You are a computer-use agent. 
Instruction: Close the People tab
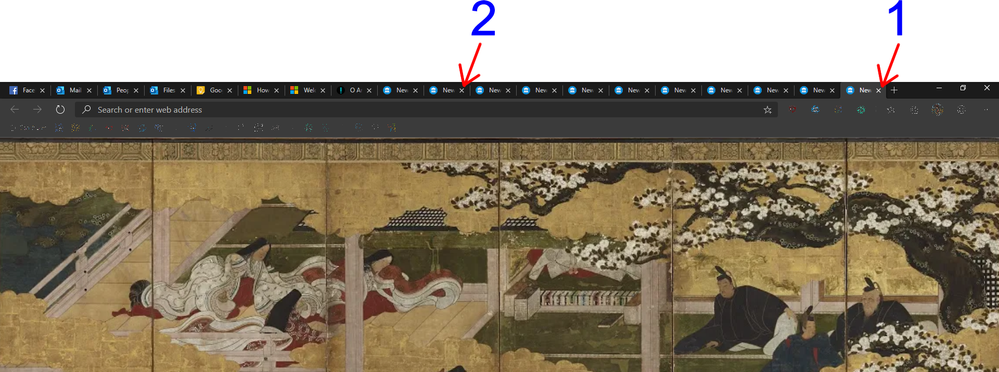click(136, 90)
